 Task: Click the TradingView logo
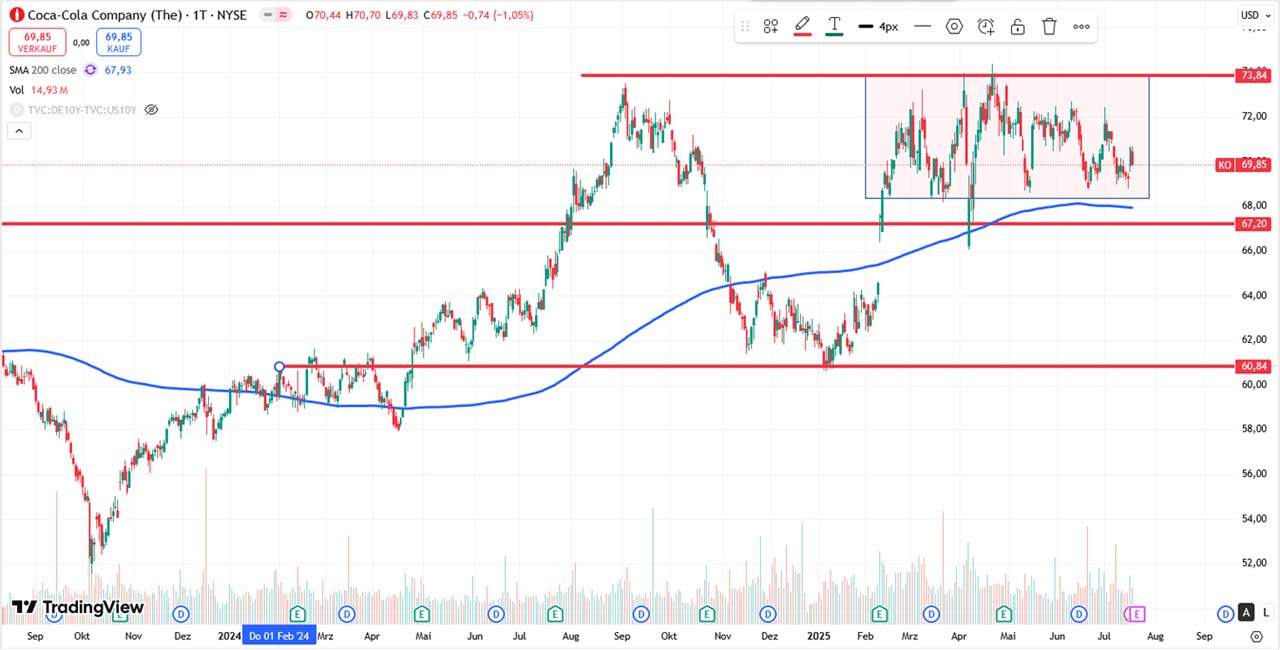tap(78, 607)
